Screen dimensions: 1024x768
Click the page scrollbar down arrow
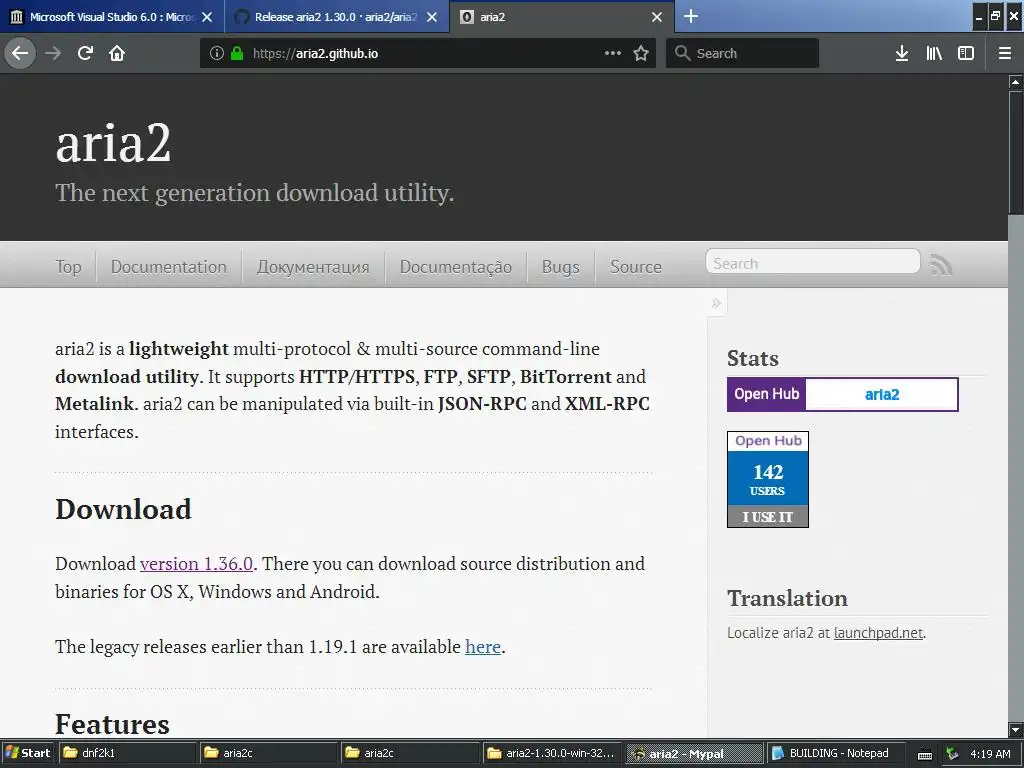pos(1016,729)
